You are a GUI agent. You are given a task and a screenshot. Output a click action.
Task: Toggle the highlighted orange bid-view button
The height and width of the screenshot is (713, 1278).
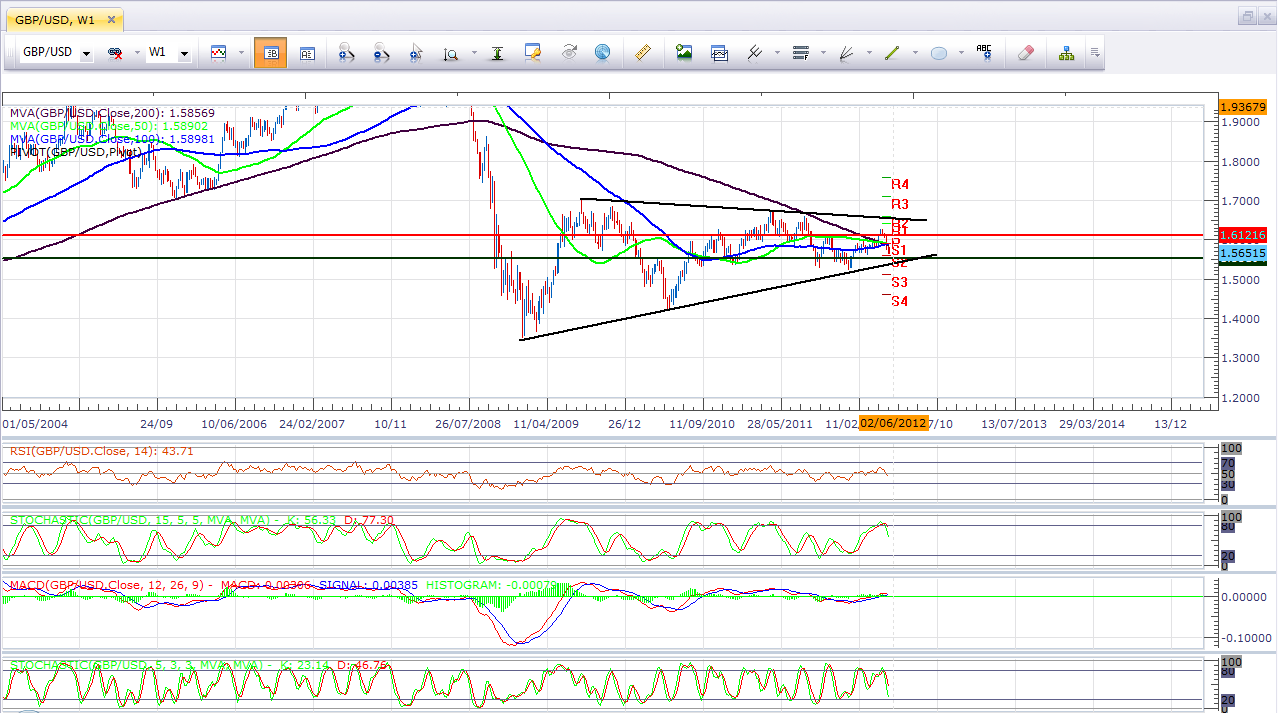(x=270, y=53)
